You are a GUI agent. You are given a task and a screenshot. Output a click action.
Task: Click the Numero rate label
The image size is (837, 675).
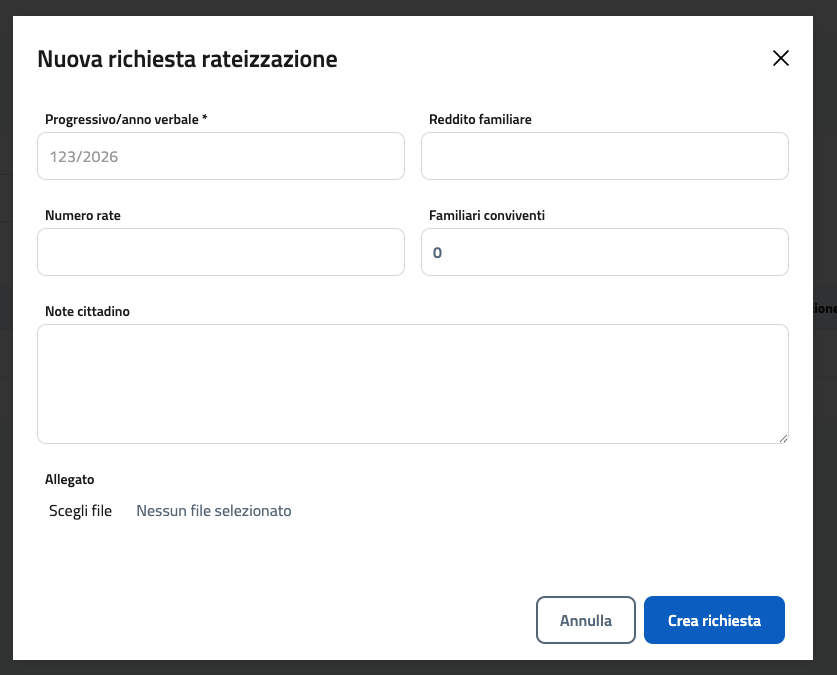click(82, 215)
